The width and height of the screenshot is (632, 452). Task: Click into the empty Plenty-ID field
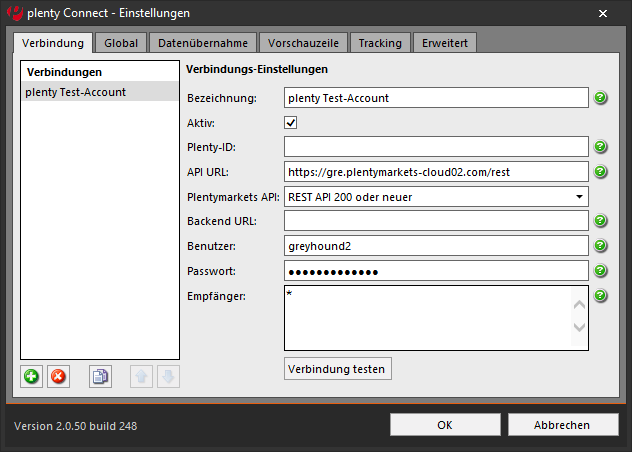[437, 146]
